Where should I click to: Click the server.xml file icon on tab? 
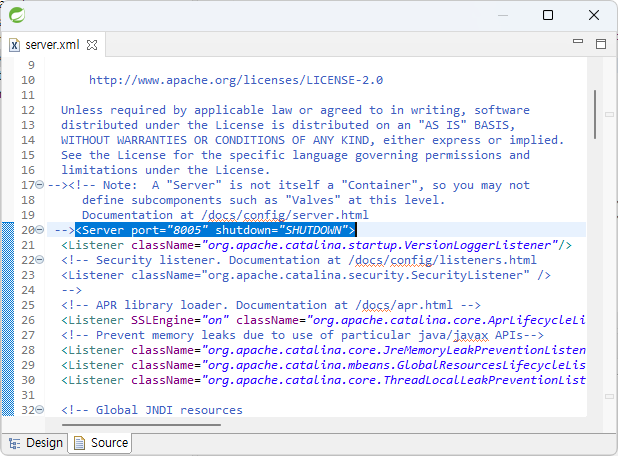15,45
